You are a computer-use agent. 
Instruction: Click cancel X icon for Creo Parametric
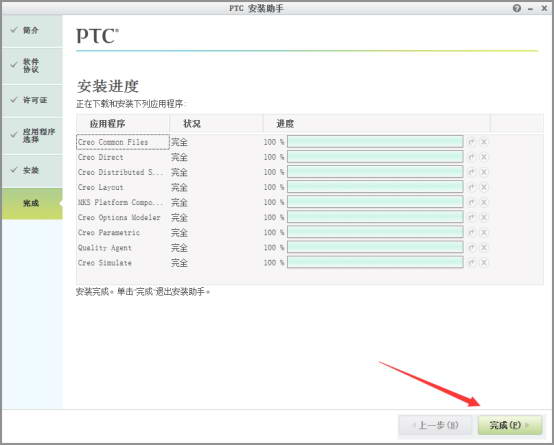tap(484, 233)
